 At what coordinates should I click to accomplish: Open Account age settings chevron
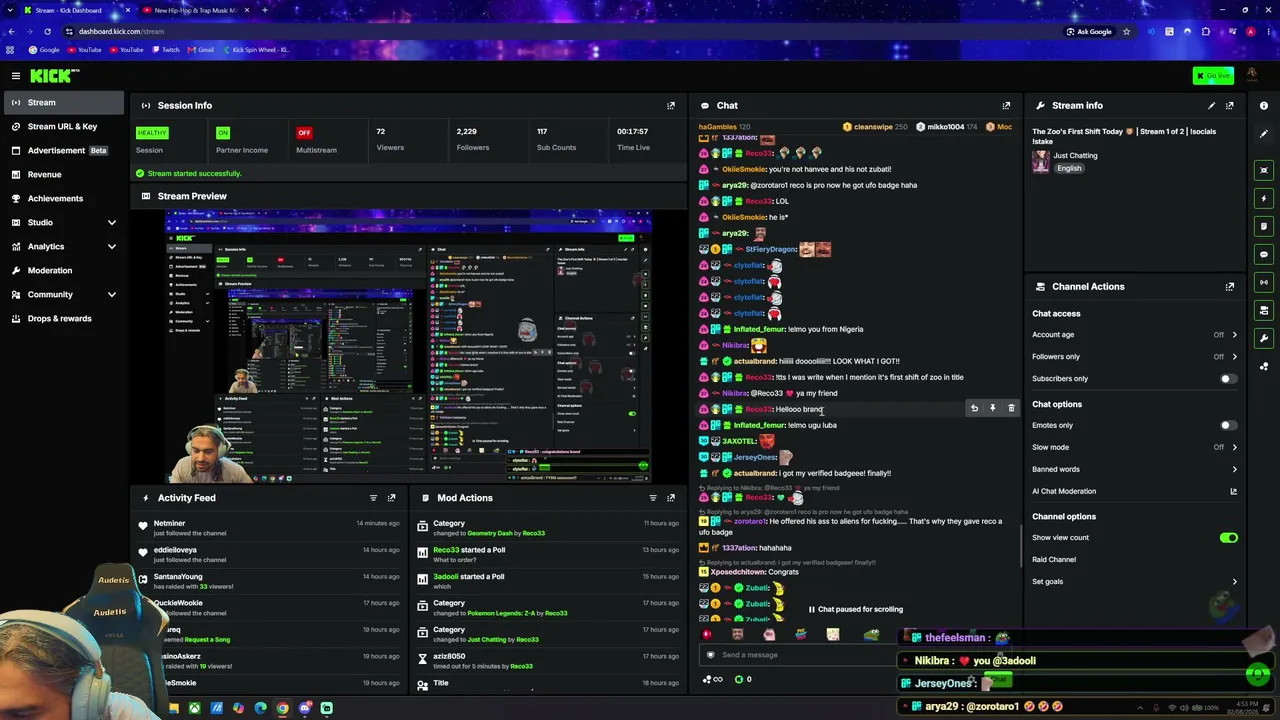click(1234, 335)
